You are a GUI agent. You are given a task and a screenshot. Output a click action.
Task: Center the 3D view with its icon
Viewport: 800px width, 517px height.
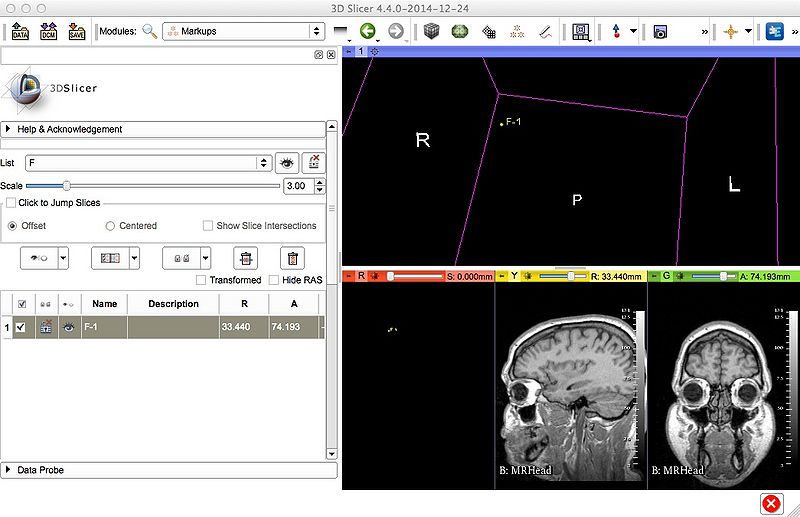pos(375,52)
